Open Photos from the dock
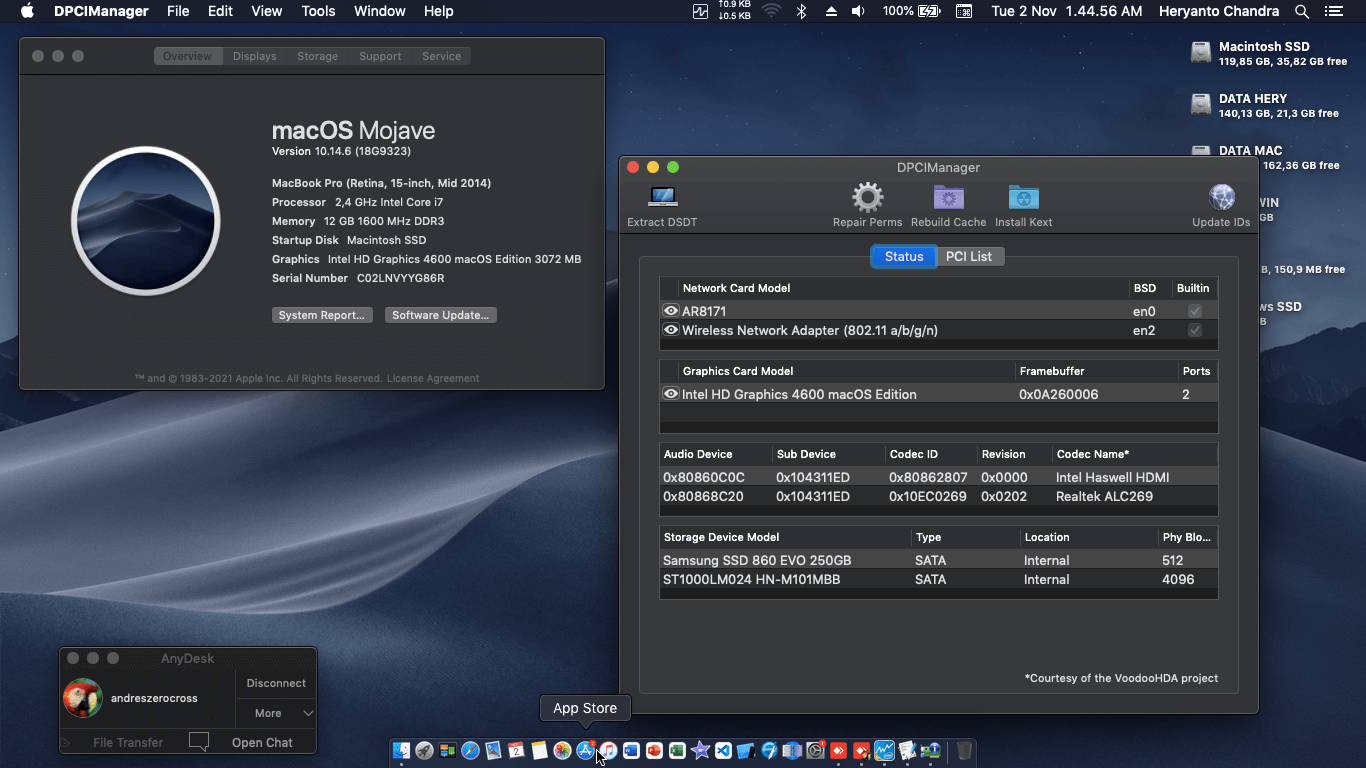 562,751
